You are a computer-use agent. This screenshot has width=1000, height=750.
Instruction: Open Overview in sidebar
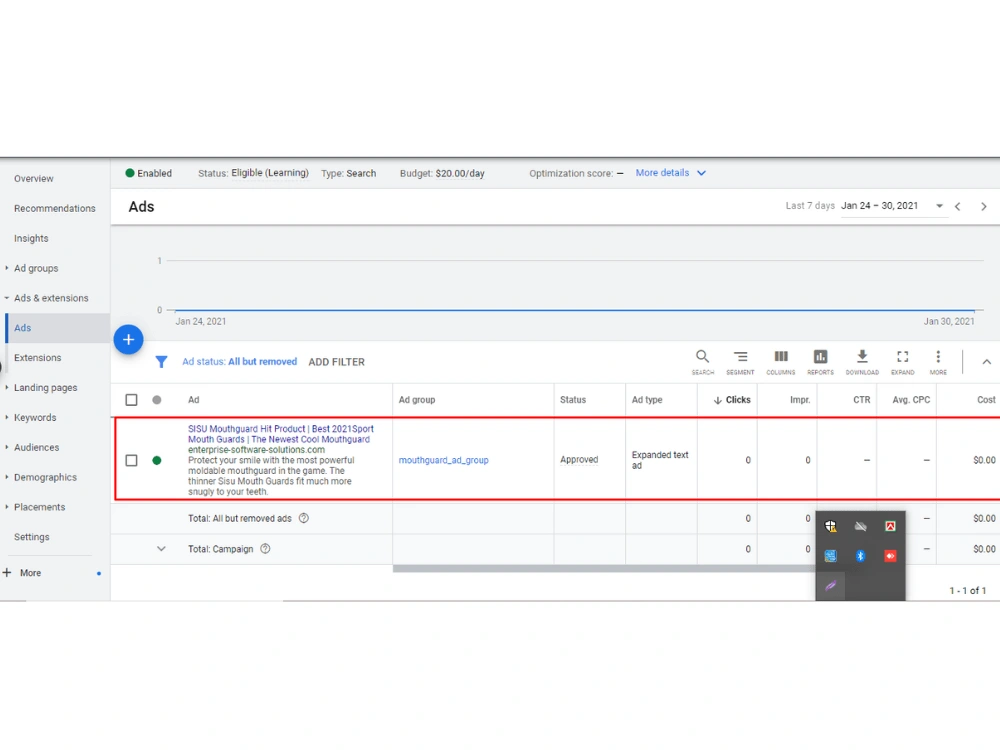(x=34, y=179)
